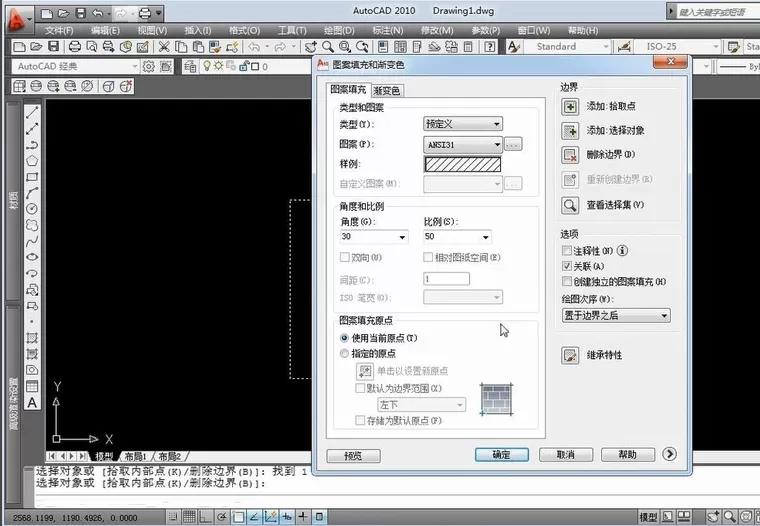Enable the 注释性 annotative checkbox
The height and width of the screenshot is (526, 760).
point(567,251)
